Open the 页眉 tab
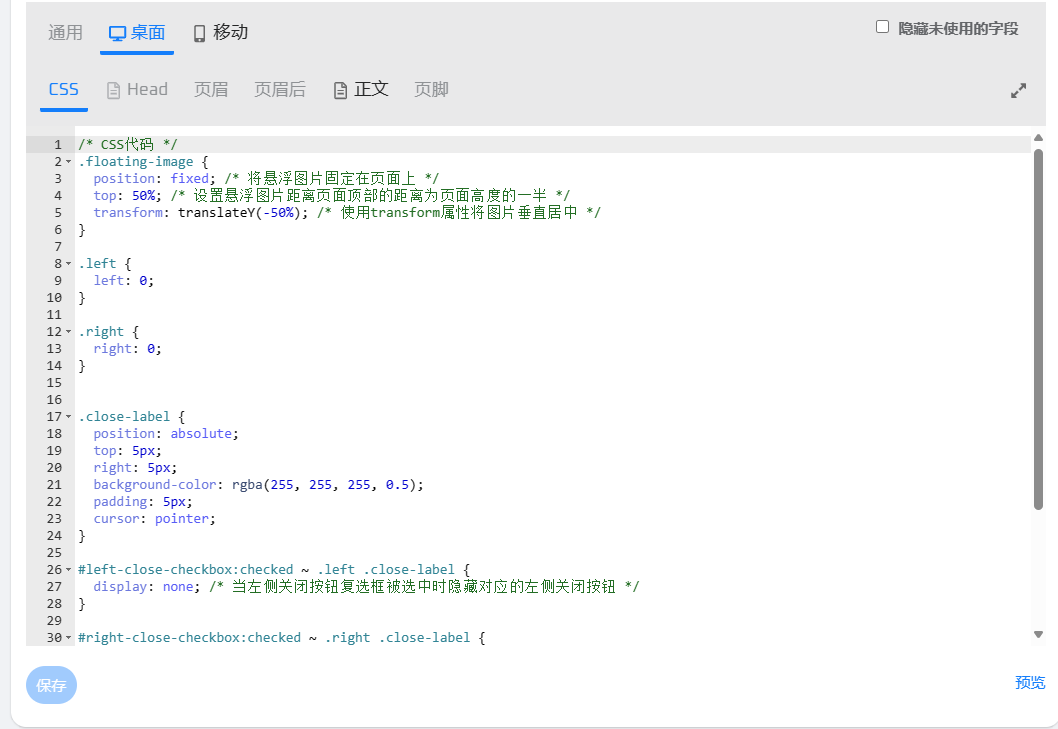 point(211,90)
